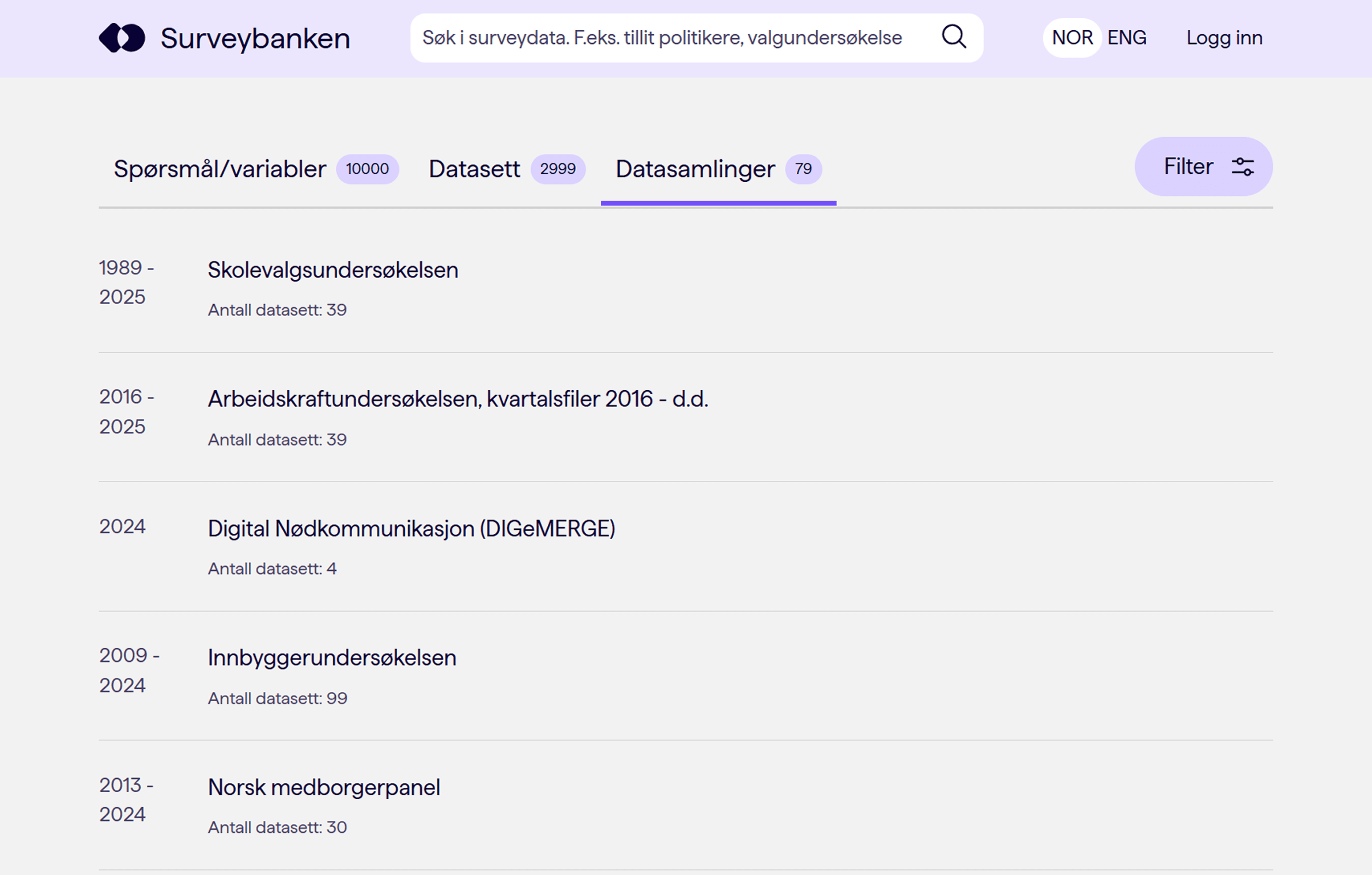This screenshot has height=875, width=1372.
Task: Click 'Antall datasett: 4' text
Action: 273,569
